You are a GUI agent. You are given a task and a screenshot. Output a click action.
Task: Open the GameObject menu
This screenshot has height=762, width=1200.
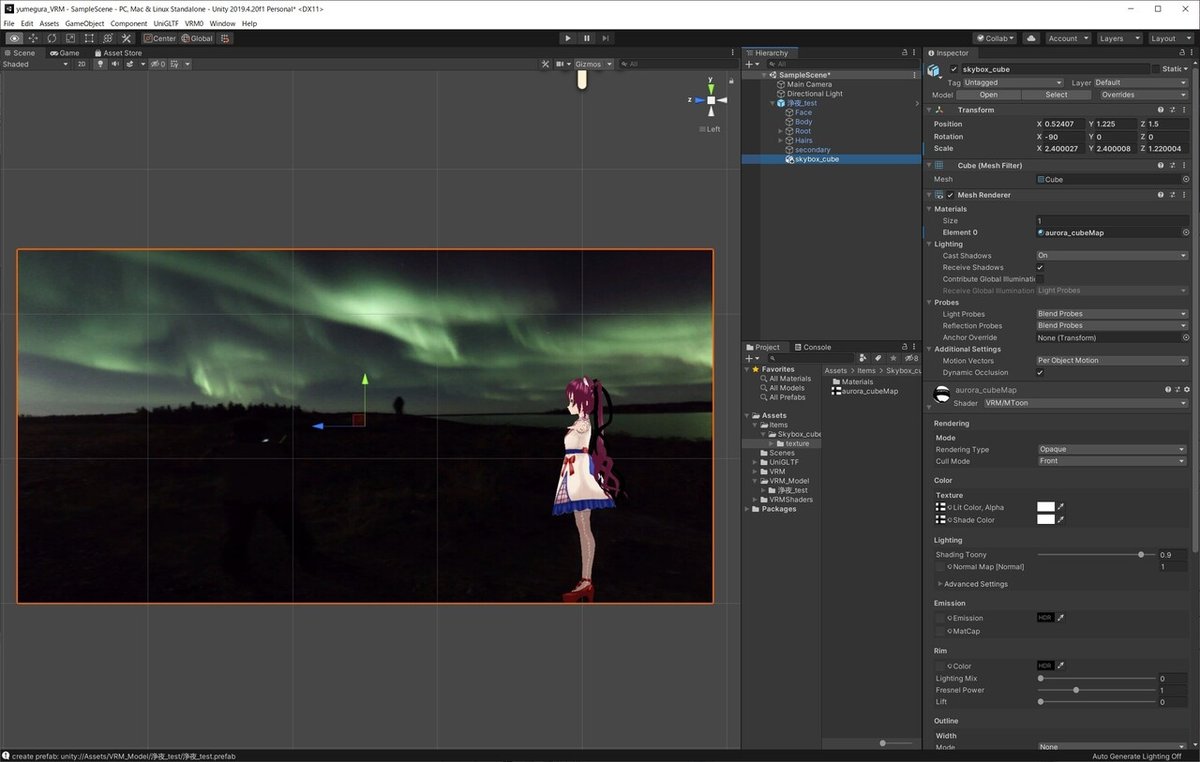coord(84,23)
